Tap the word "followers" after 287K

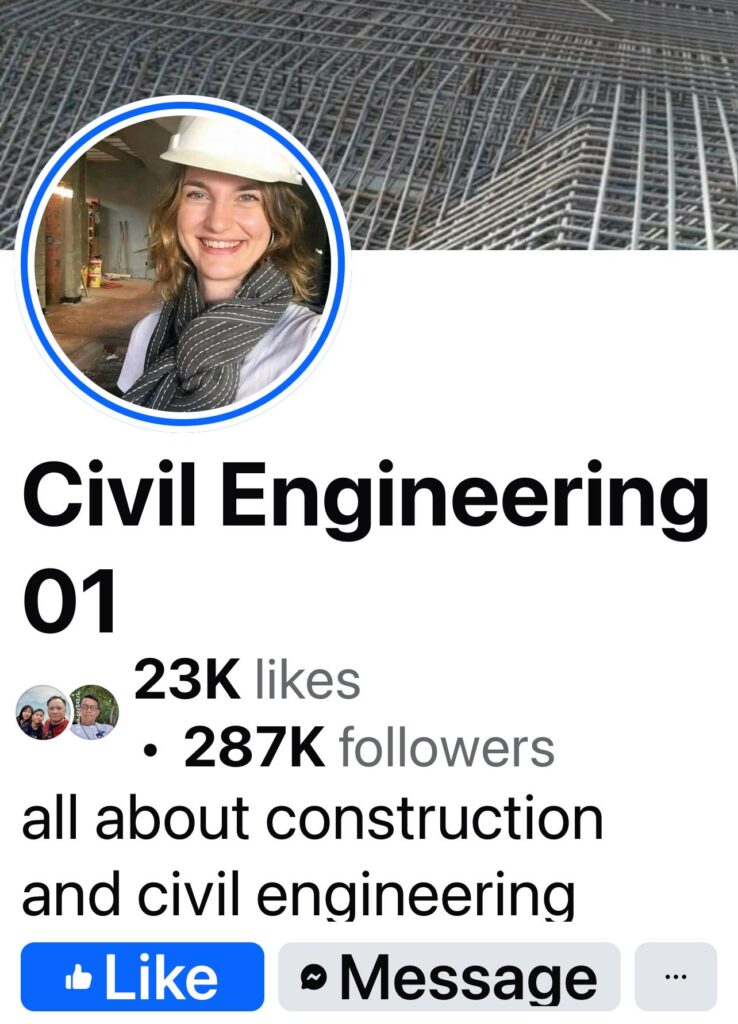[447, 748]
